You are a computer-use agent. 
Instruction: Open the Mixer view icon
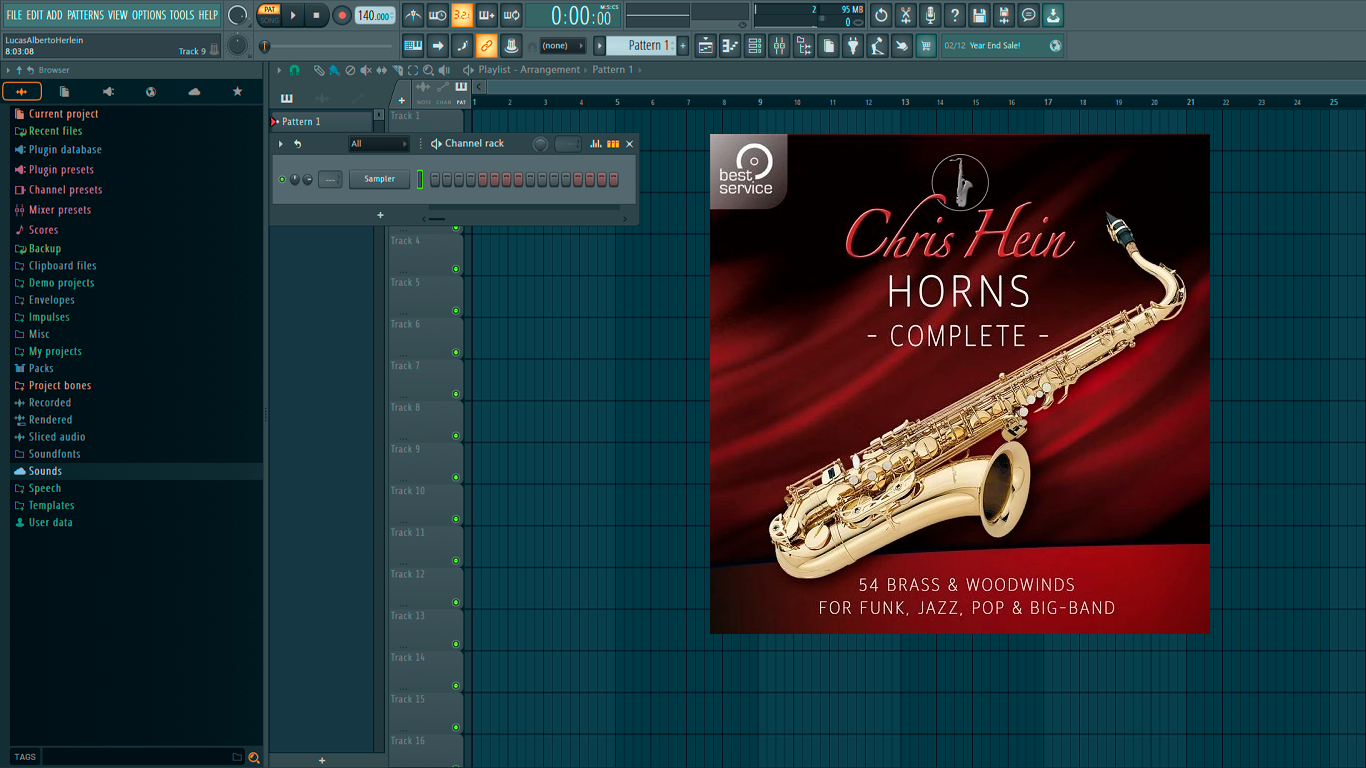[779, 45]
